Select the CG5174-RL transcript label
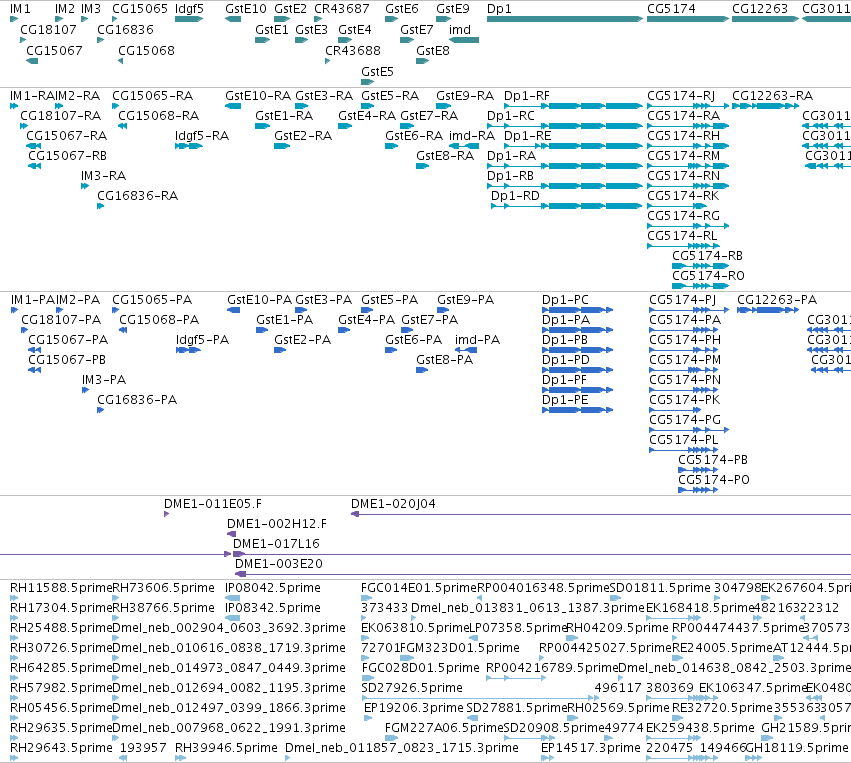851x763 pixels. (x=682, y=236)
